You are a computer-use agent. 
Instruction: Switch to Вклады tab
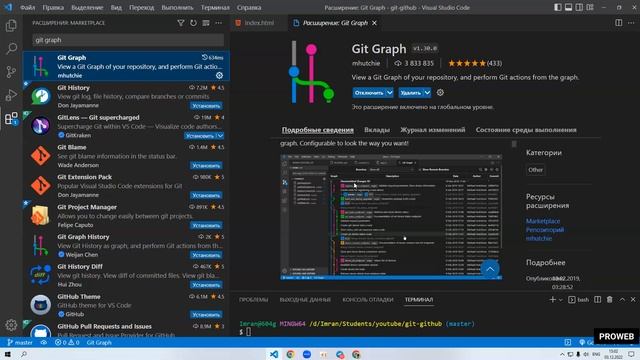(x=377, y=130)
